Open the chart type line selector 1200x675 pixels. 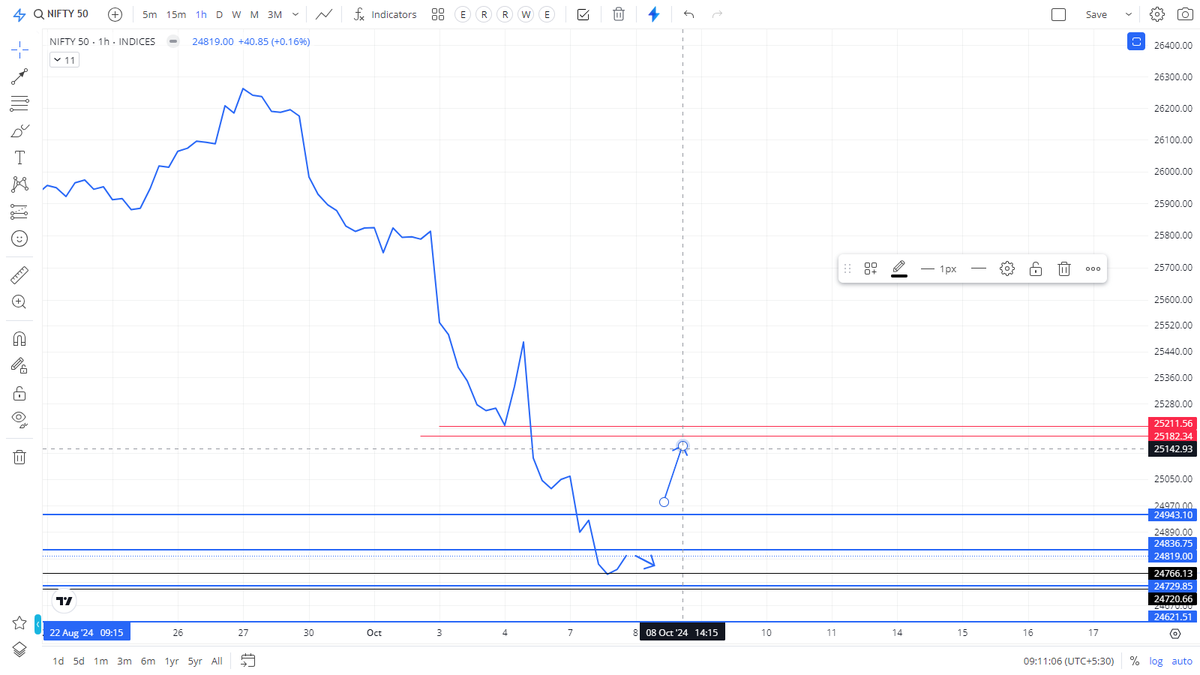pyautogui.click(x=324, y=15)
